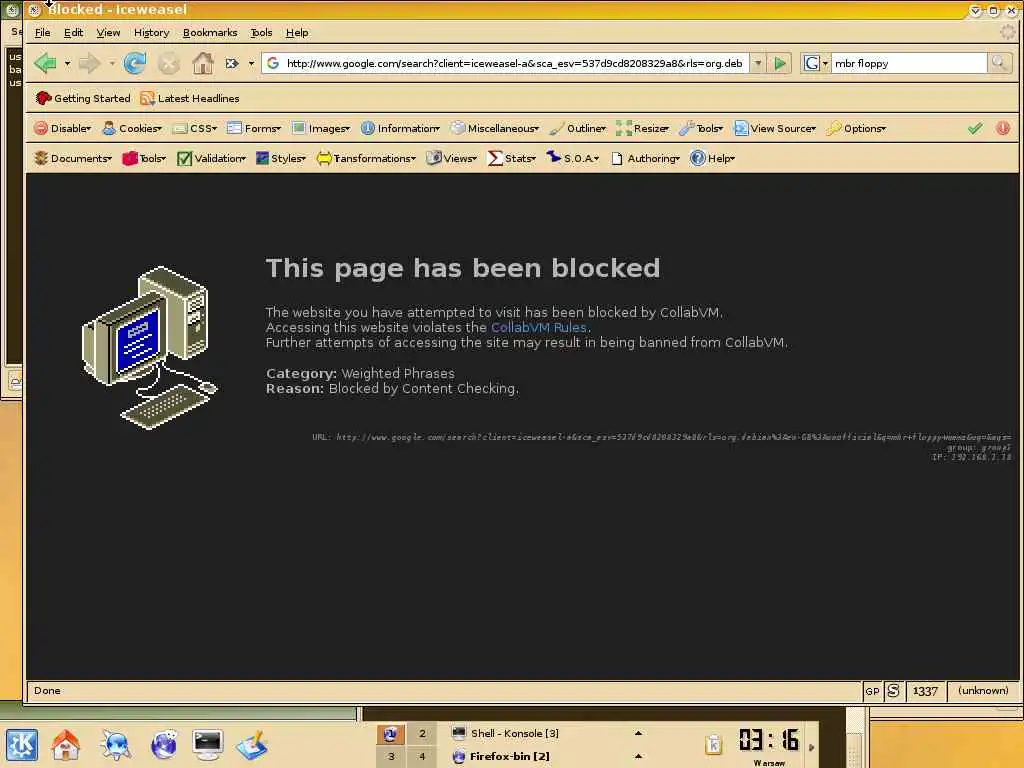Open the KDE K menu
The width and height of the screenshot is (1024, 768).
22,745
